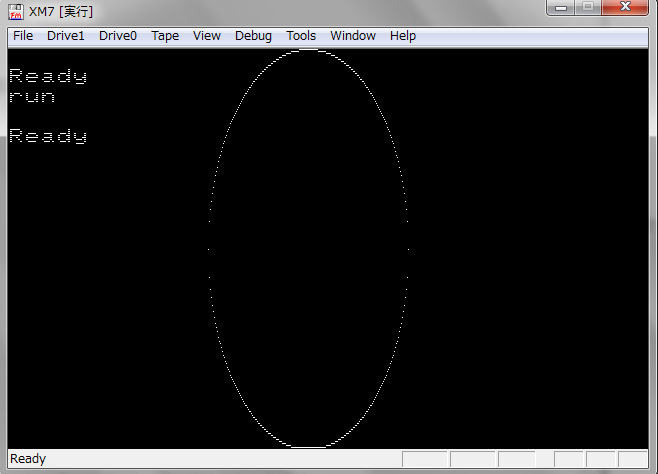Open the Window menu
This screenshot has height=474, width=658.
point(353,36)
